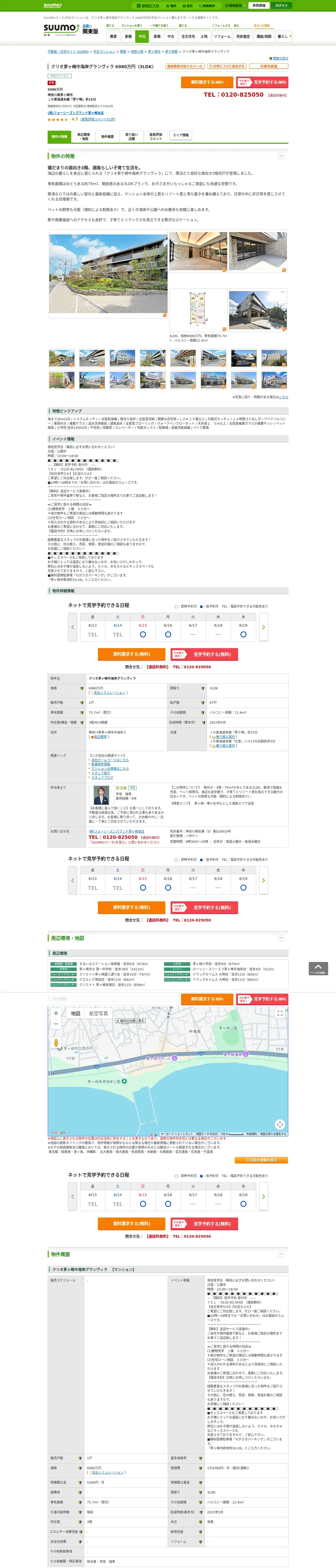Click help icon beside 間取り in 物件詳細情報
This screenshot has height=1568, width=336.
[x=203, y=688]
